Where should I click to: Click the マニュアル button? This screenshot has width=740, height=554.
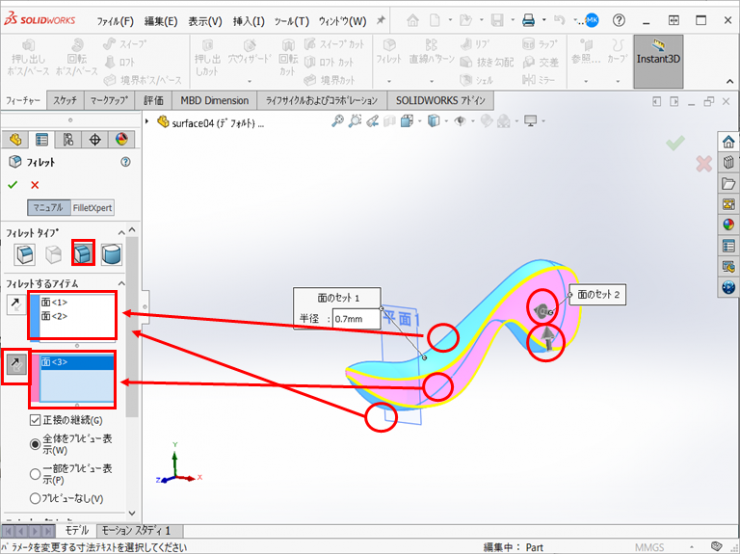pos(48,208)
